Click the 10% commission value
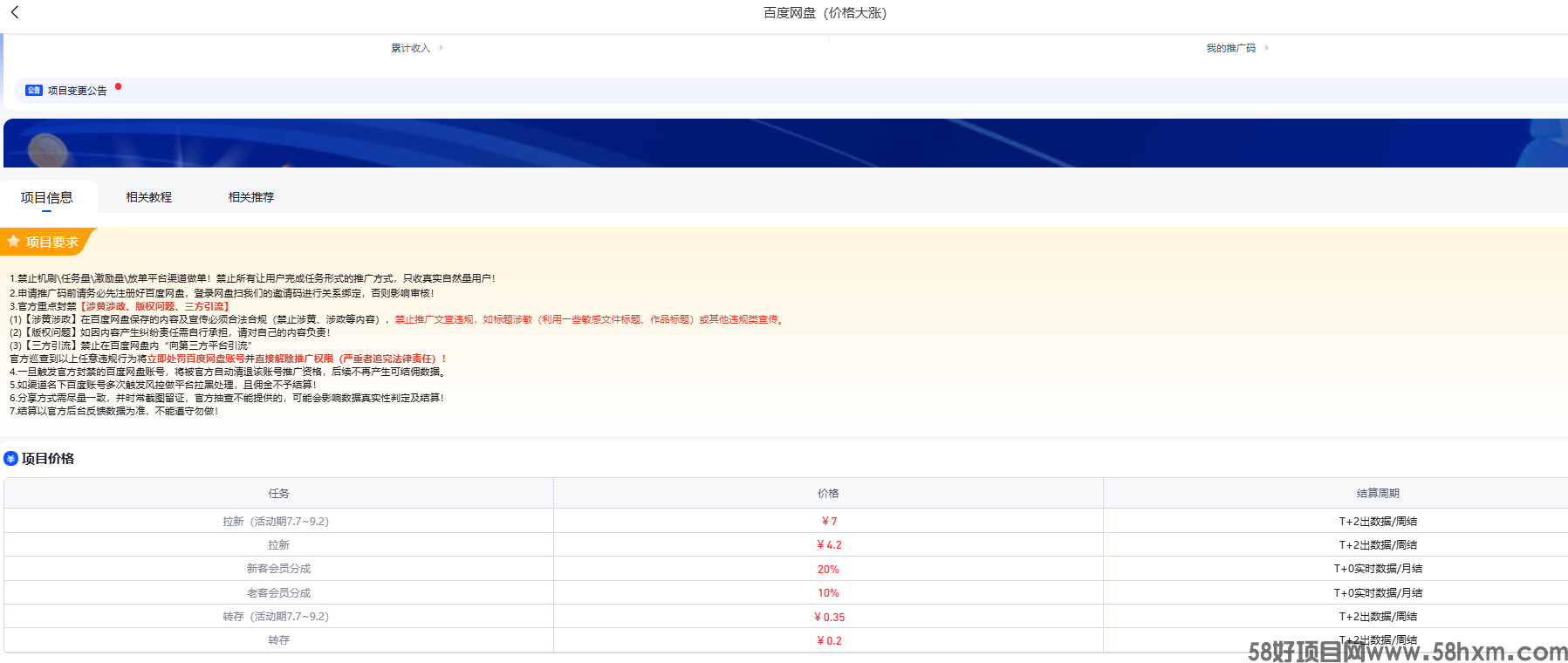The height and width of the screenshot is (663, 1568). click(828, 592)
